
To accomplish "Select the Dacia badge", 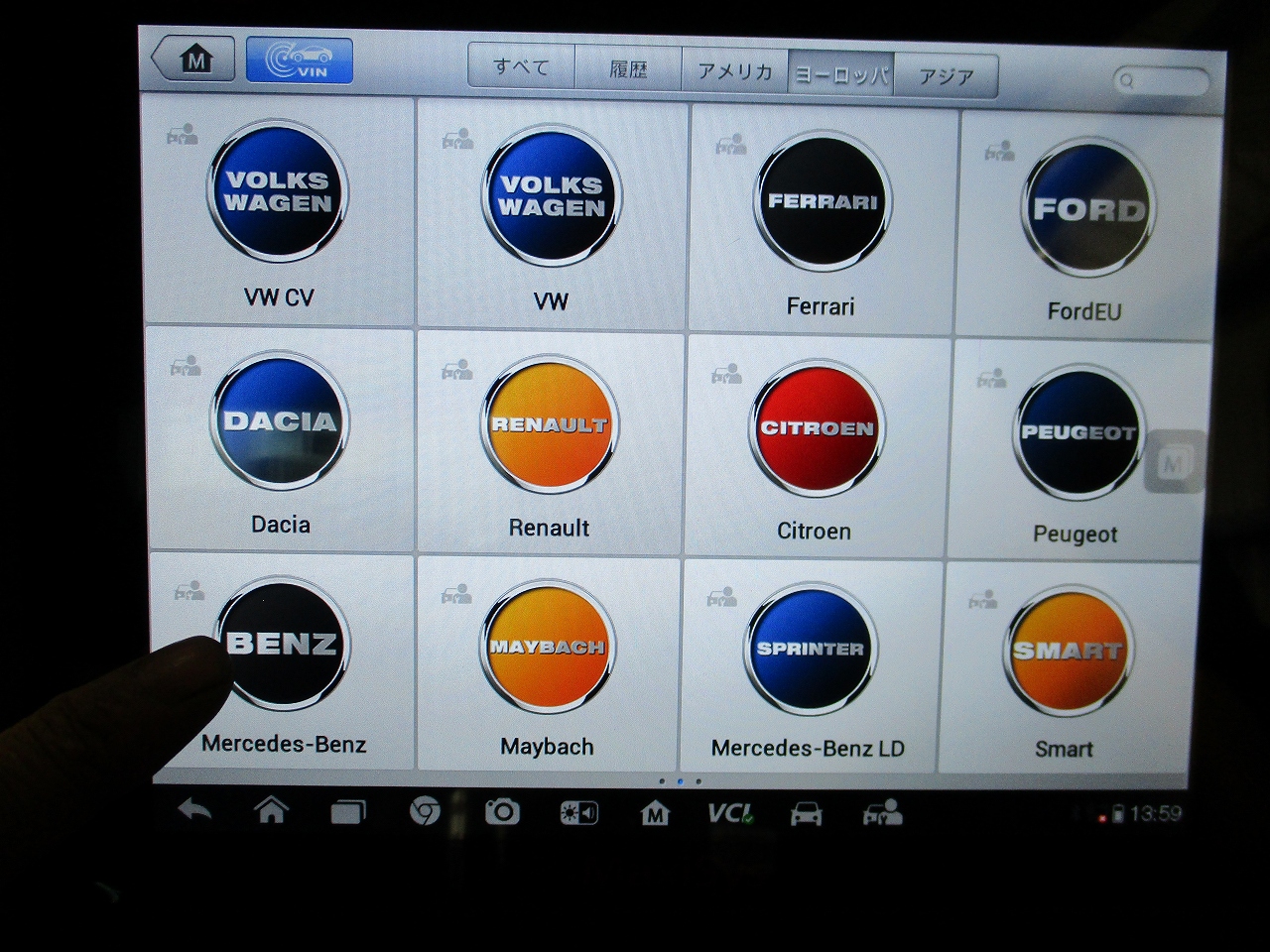I will [x=280, y=421].
